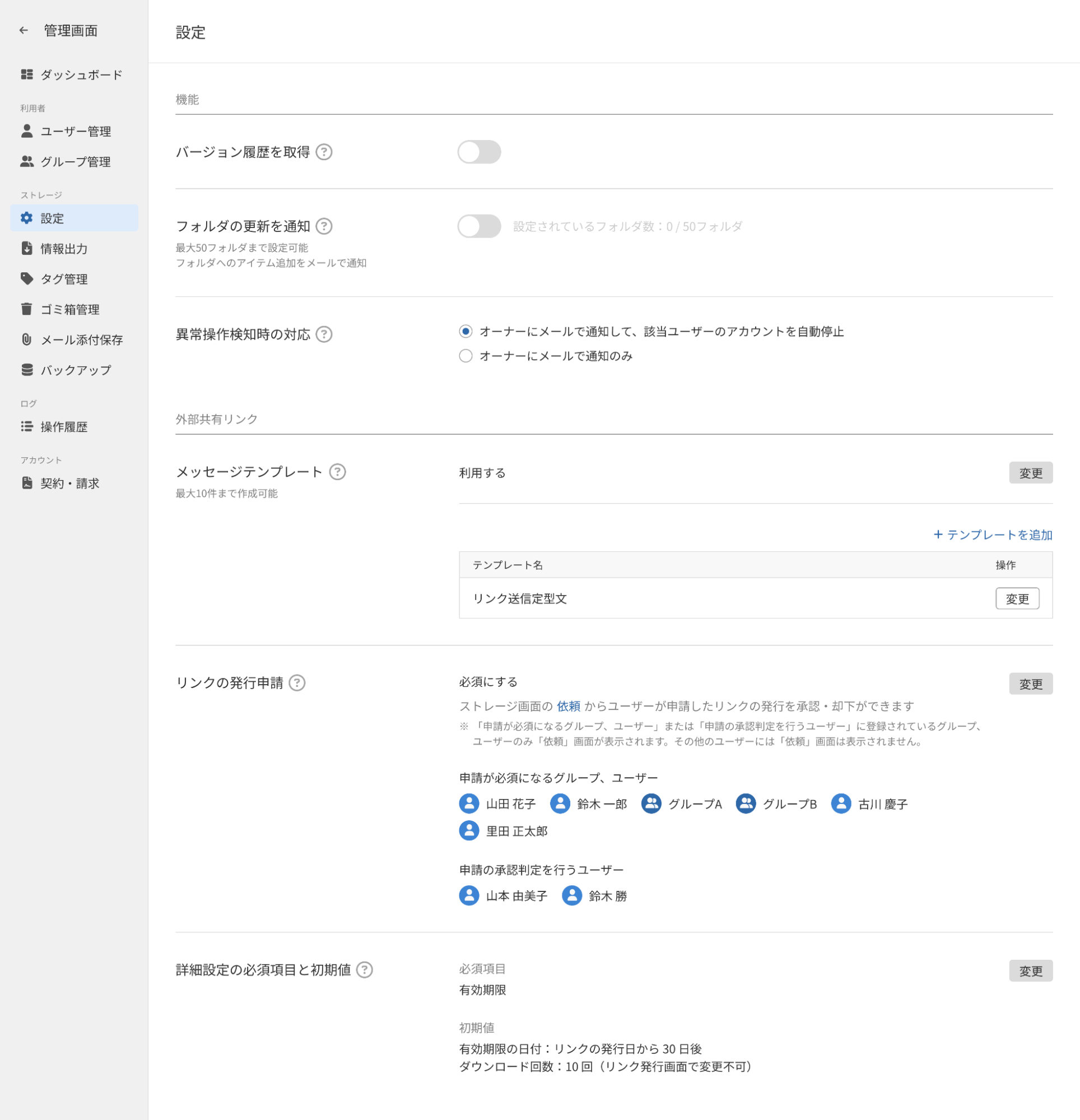Click the 情報出力 download icon
The image size is (1080, 1120).
click(27, 249)
